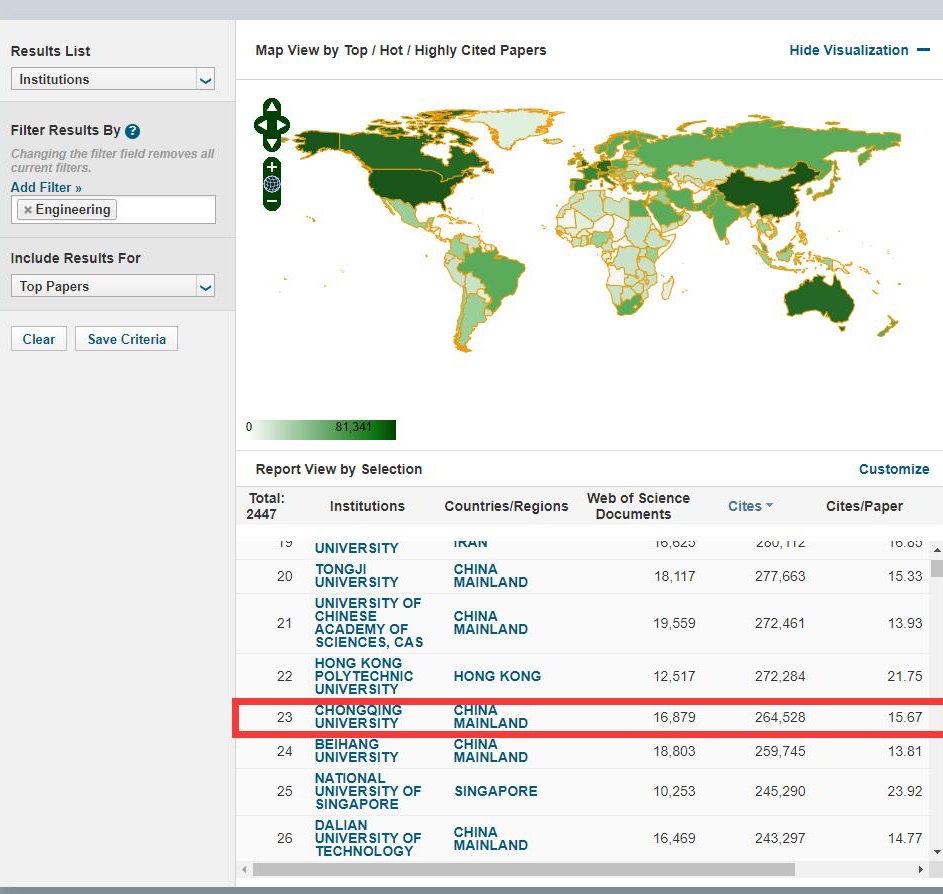Viewport: 943px width, 894px height.
Task: Zoom in on the map with plus
Action: (272, 167)
